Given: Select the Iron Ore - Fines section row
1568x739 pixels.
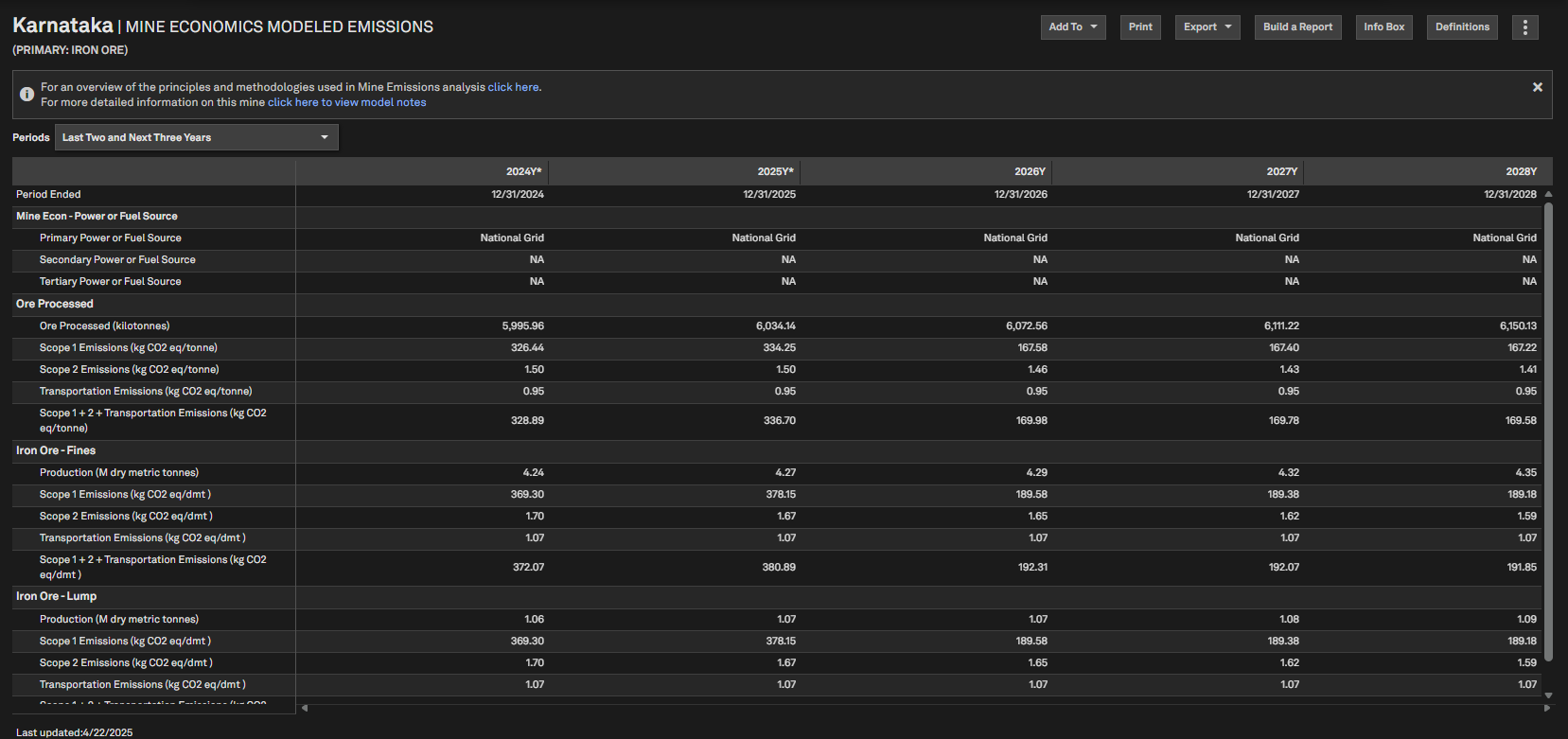Looking at the screenshot, I should point(777,450).
